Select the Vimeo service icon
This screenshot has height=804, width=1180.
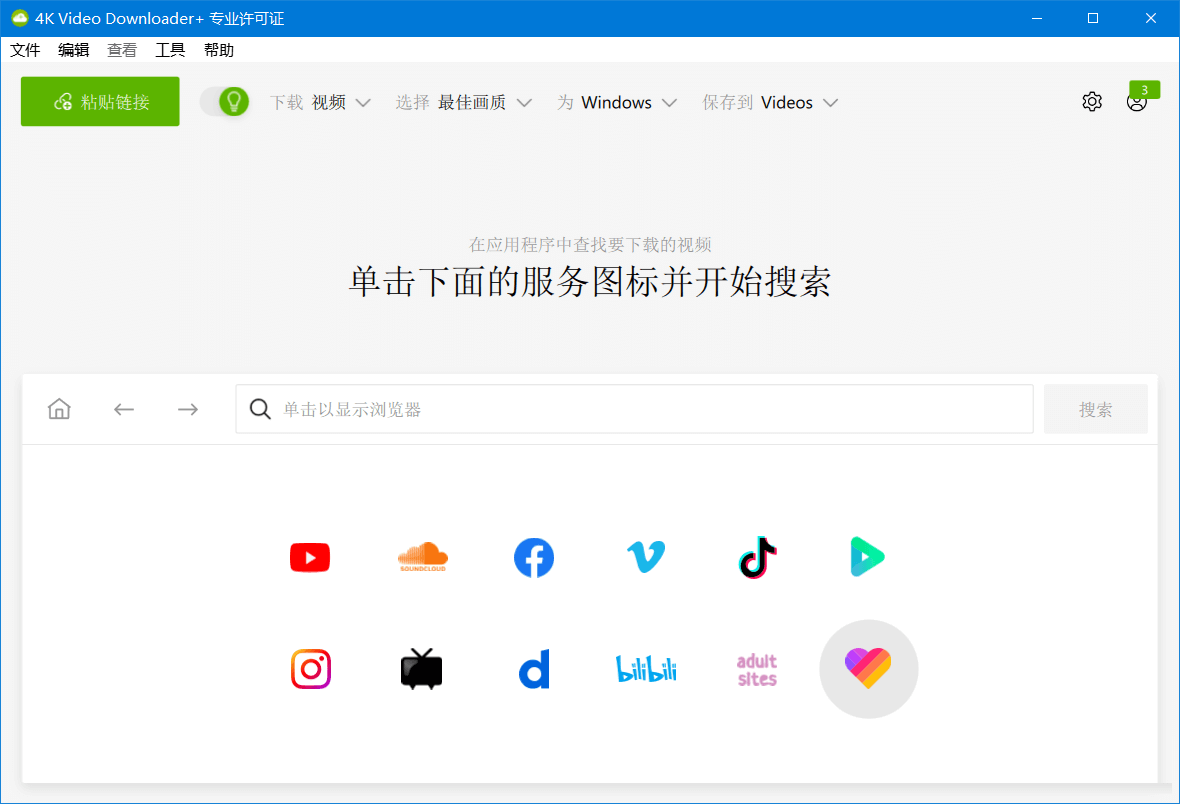point(645,557)
